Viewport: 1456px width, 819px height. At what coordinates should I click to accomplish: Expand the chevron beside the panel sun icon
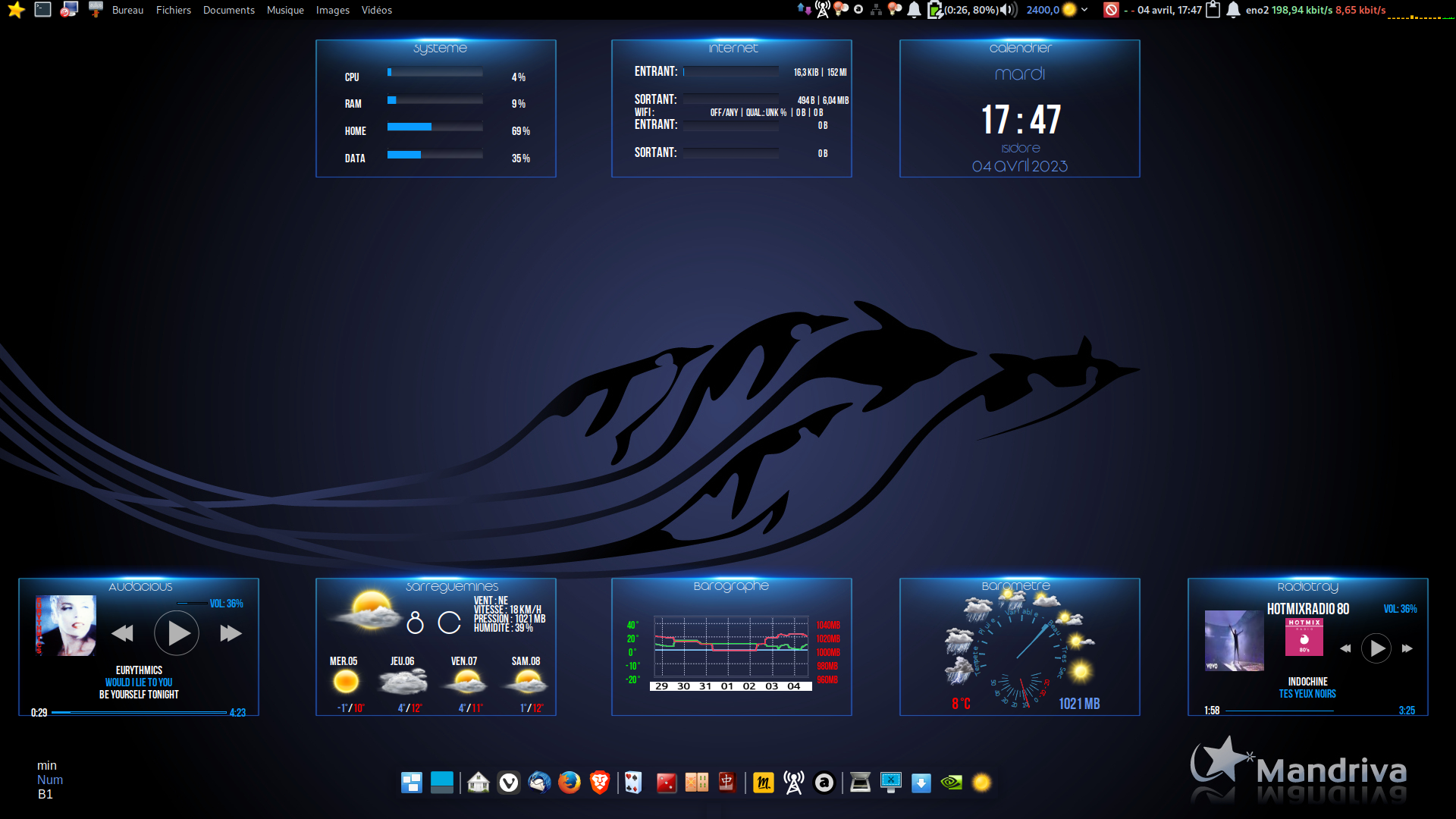1084,10
